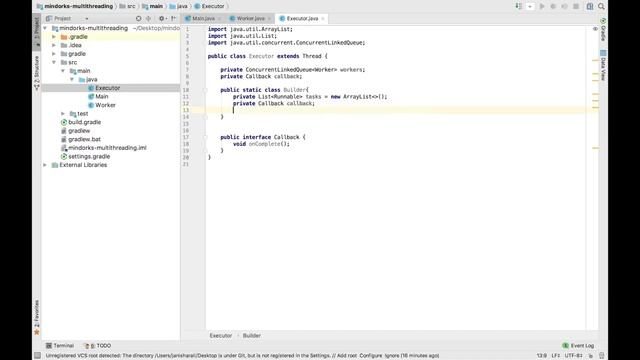Collapse the java folder
The width and height of the screenshot is (640, 360).
[x=72, y=80]
